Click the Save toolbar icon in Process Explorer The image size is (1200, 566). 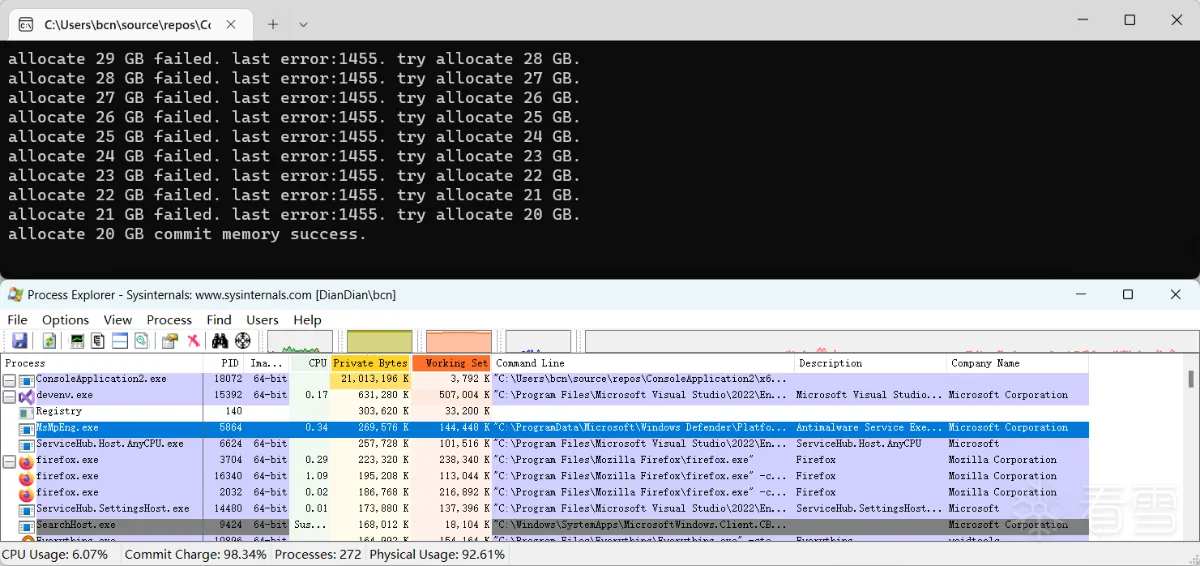tap(19, 341)
